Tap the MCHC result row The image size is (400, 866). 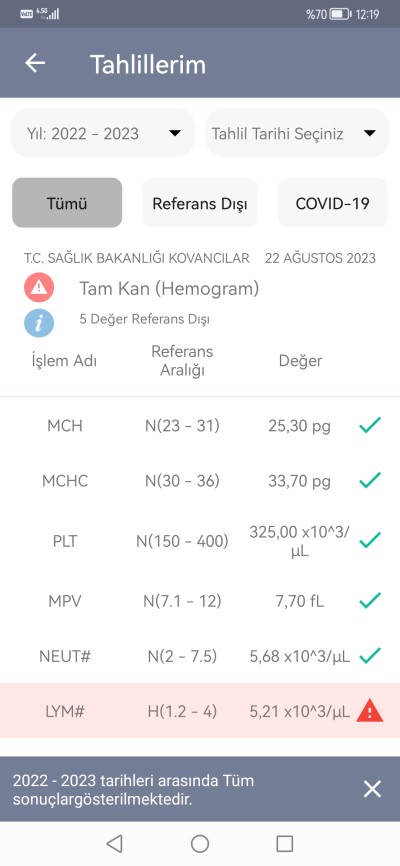coord(200,481)
